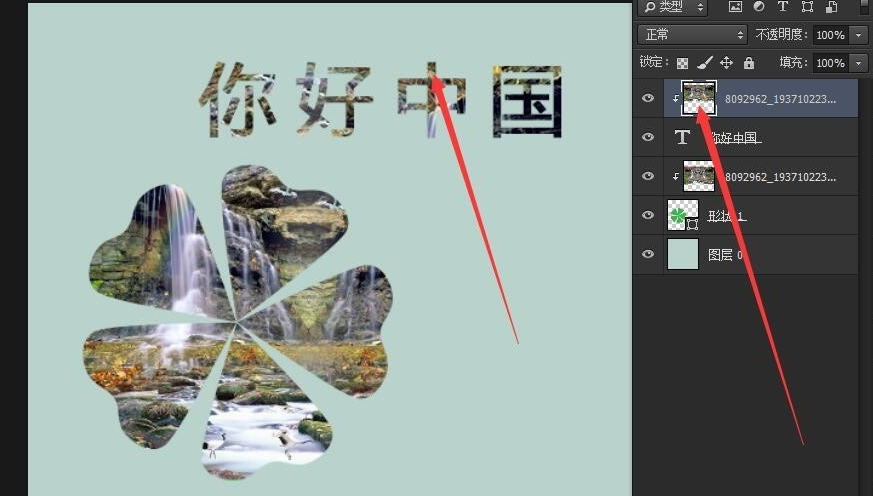Filter layers by shape layer icon
The width and height of the screenshot is (873, 496).
pos(807,6)
